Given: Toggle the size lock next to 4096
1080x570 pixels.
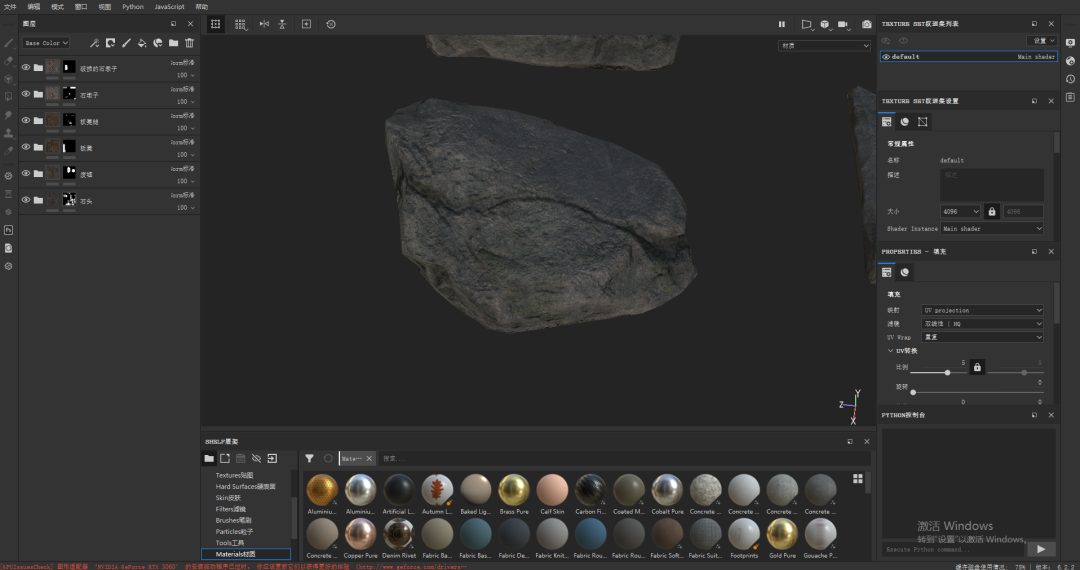Looking at the screenshot, I should click(x=992, y=211).
